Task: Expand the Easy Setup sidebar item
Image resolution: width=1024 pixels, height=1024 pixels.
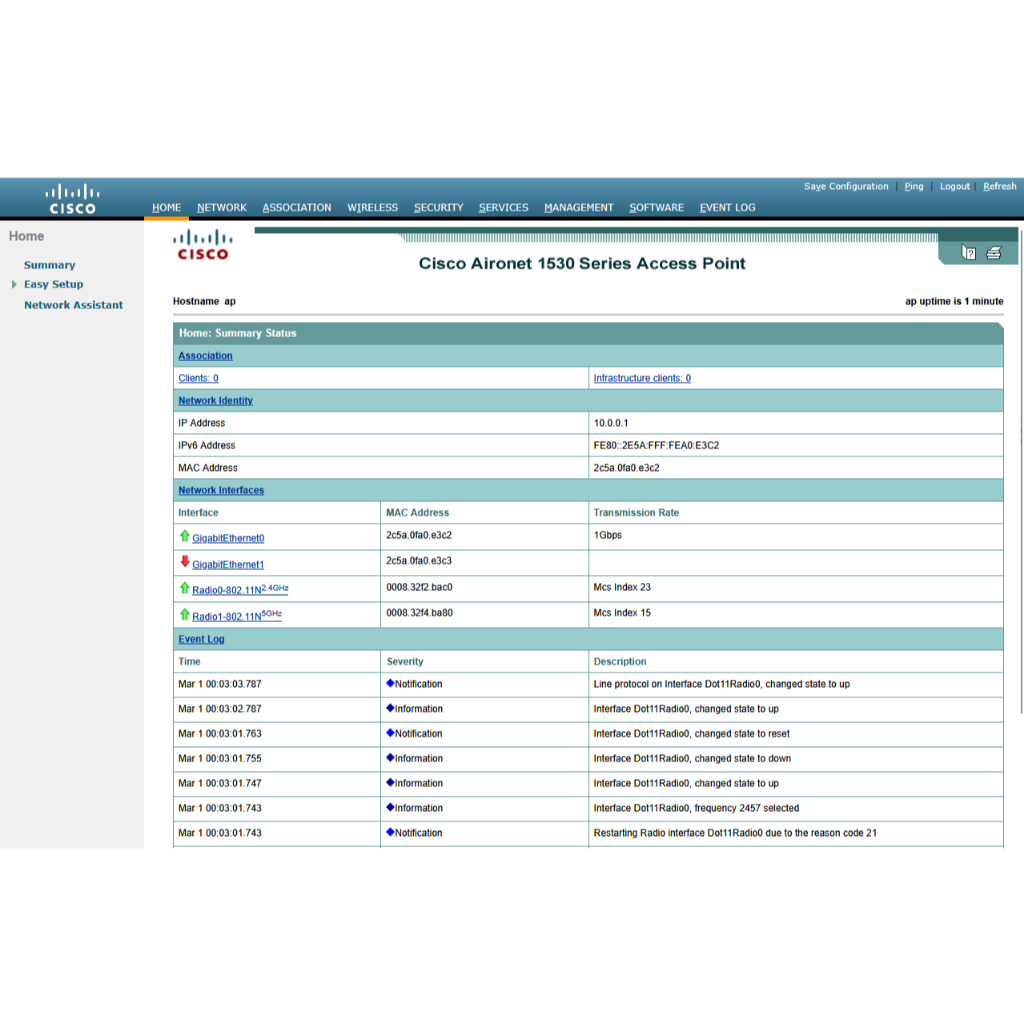Action: pos(14,285)
